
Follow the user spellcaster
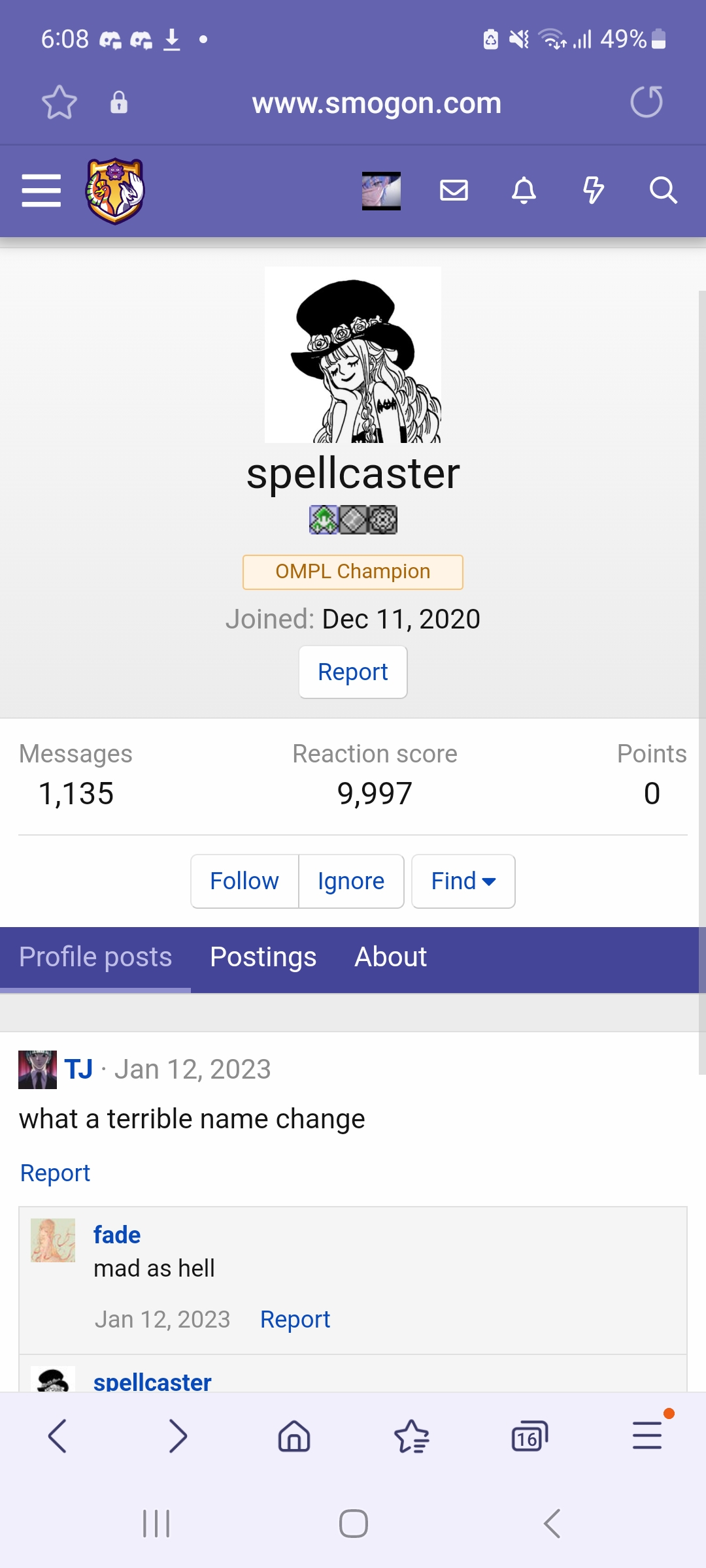244,881
